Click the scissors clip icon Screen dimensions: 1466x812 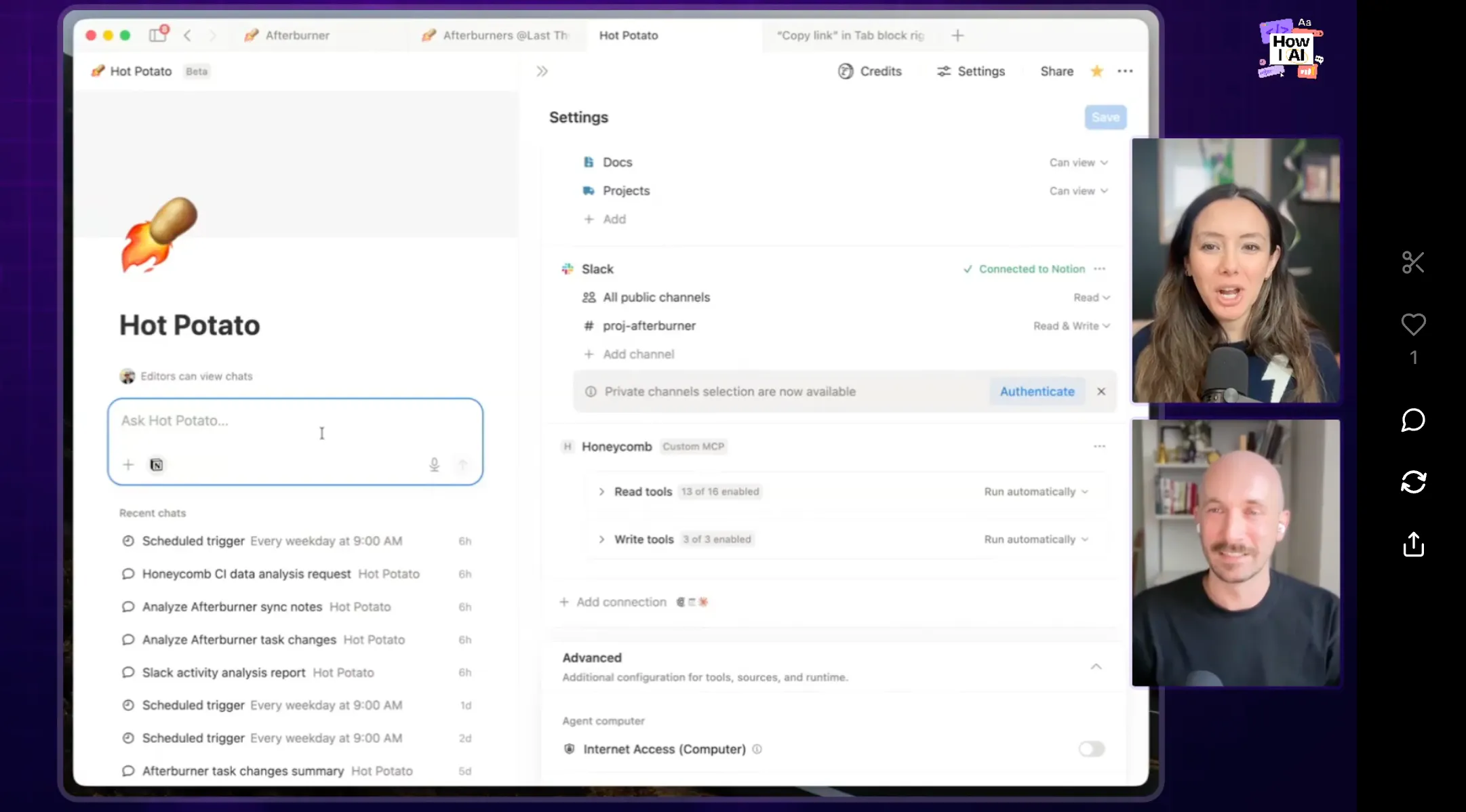pyautogui.click(x=1413, y=262)
